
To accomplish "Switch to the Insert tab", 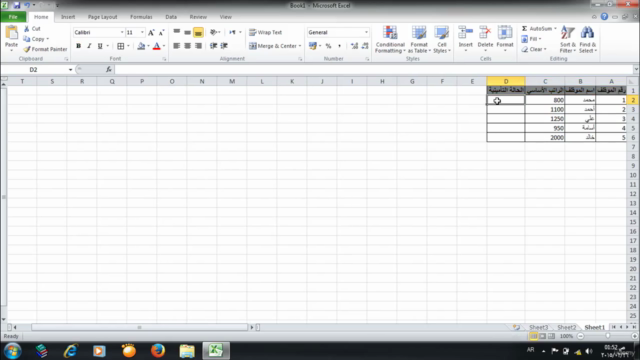I will click(68, 17).
